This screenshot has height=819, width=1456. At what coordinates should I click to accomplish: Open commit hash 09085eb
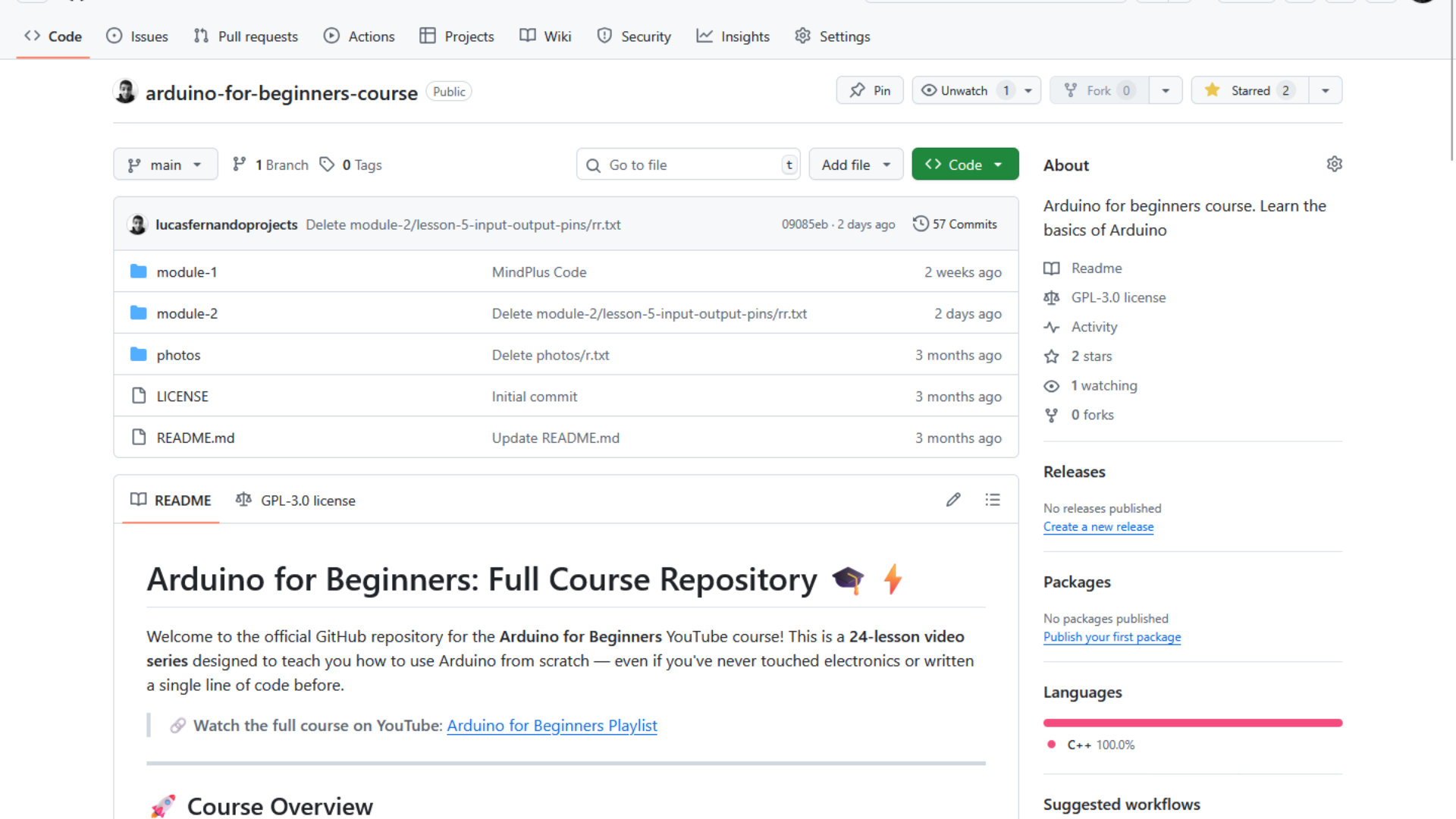click(x=805, y=224)
